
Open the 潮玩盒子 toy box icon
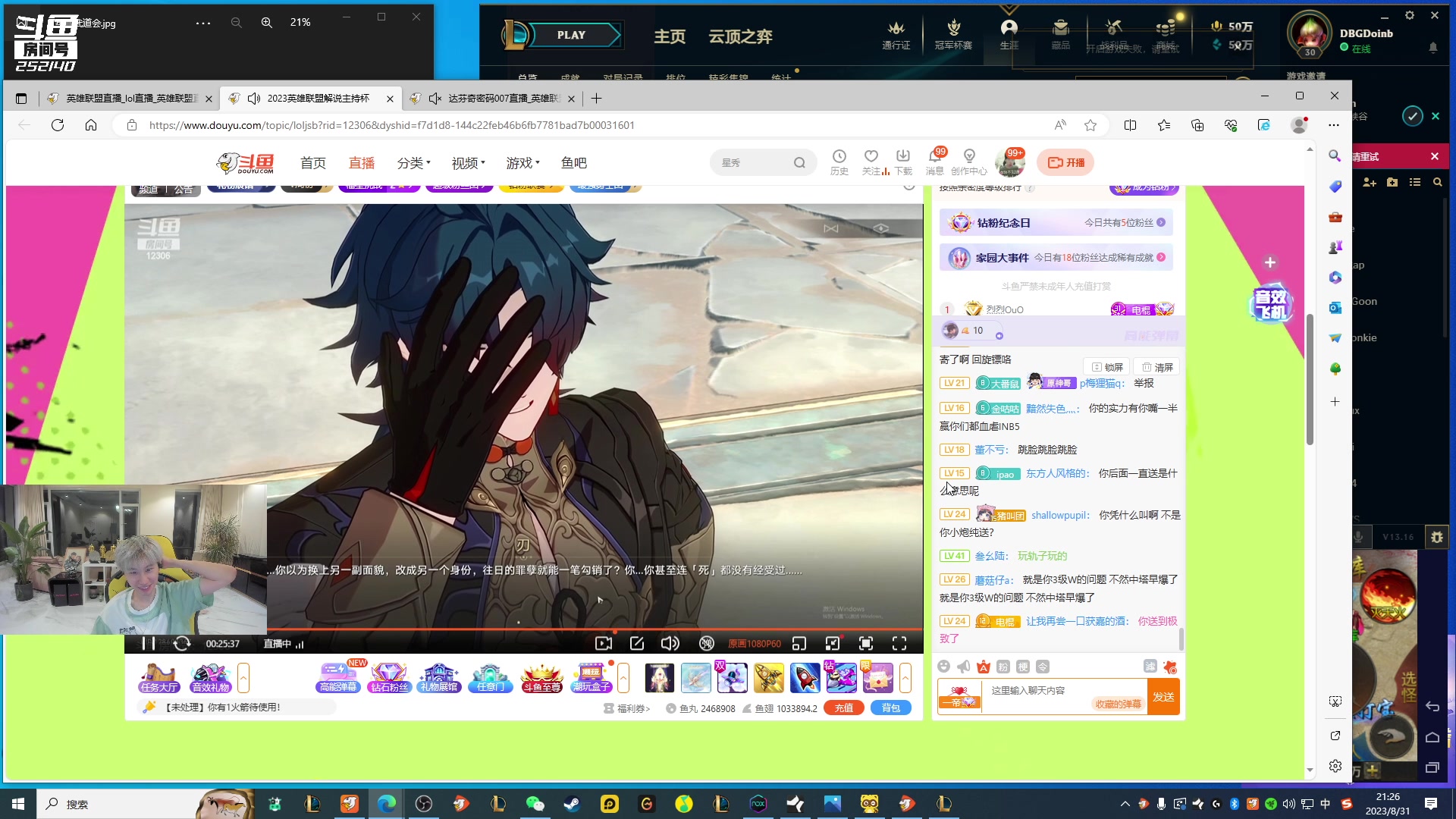591,678
